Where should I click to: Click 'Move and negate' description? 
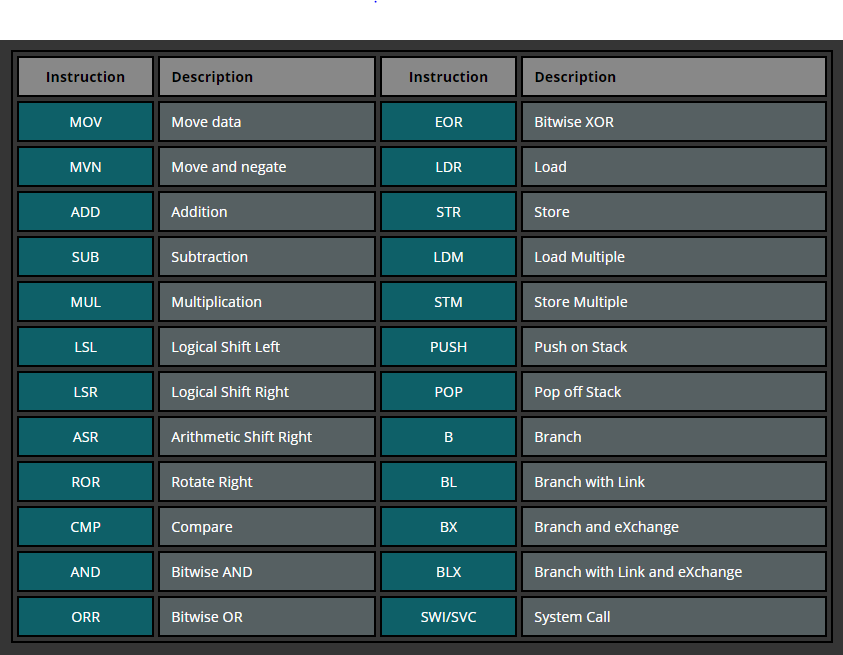(x=267, y=167)
